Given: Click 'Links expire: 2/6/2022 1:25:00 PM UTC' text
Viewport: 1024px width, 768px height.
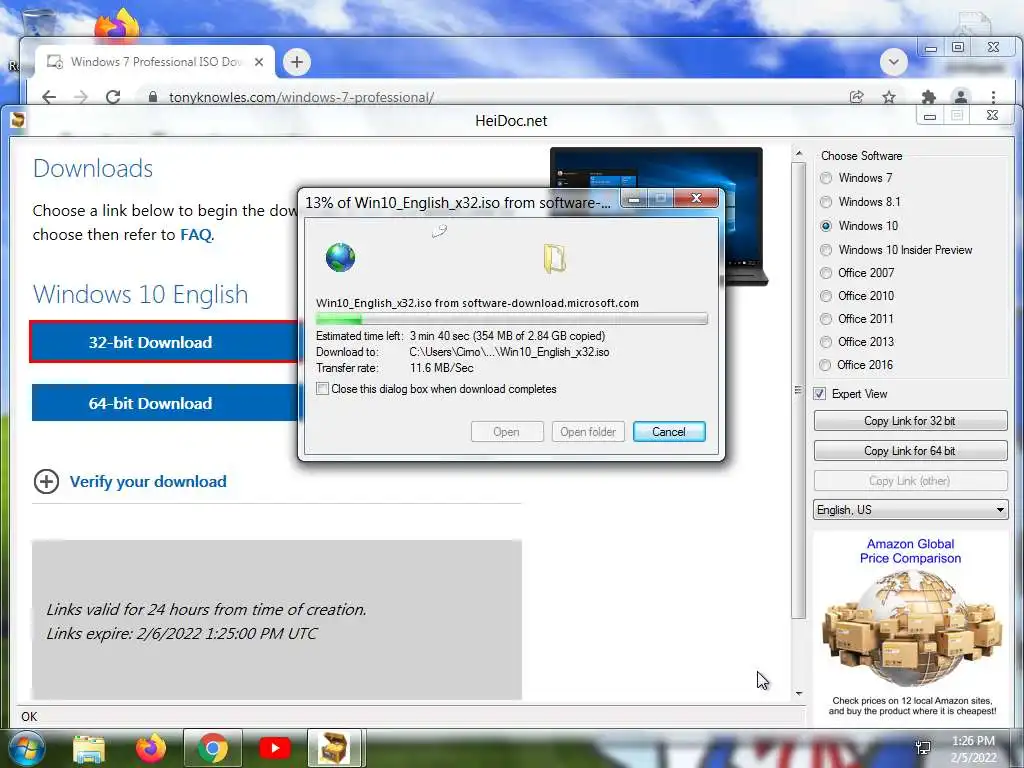Looking at the screenshot, I should tap(182, 633).
